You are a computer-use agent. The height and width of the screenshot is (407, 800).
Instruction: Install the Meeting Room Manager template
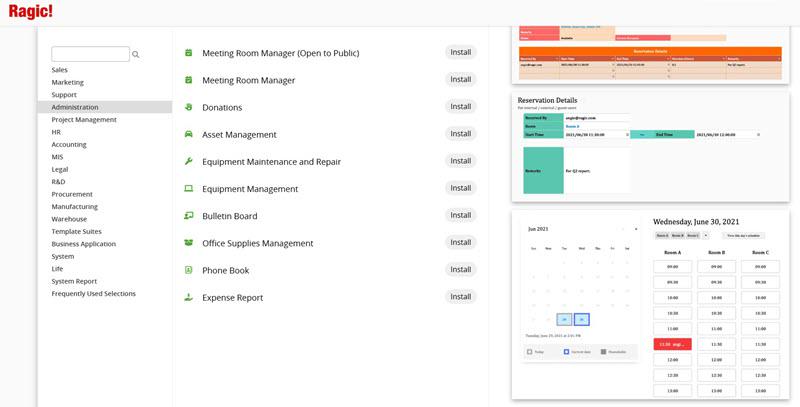(461, 80)
